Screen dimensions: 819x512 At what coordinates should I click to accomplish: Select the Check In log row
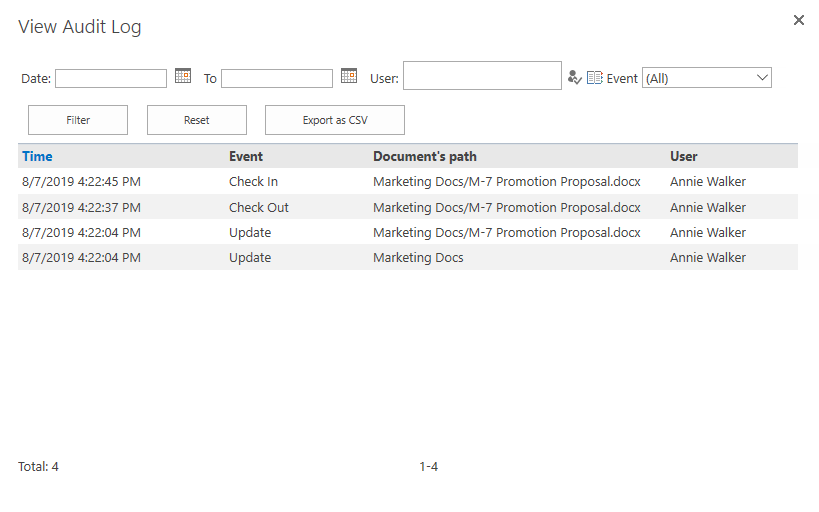click(x=408, y=181)
